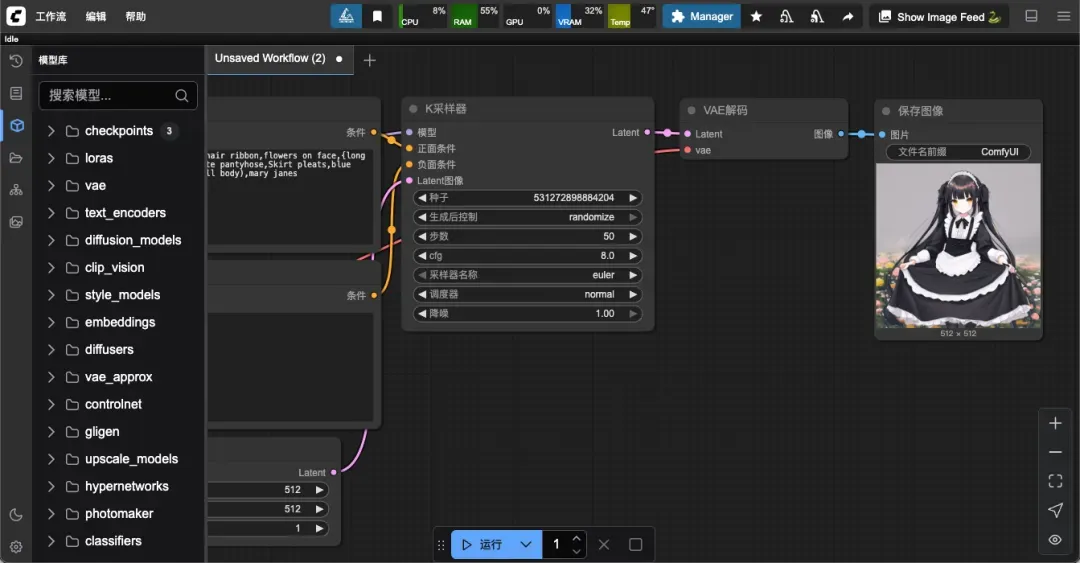
Task: Open the 工作流 menu
Action: point(51,17)
